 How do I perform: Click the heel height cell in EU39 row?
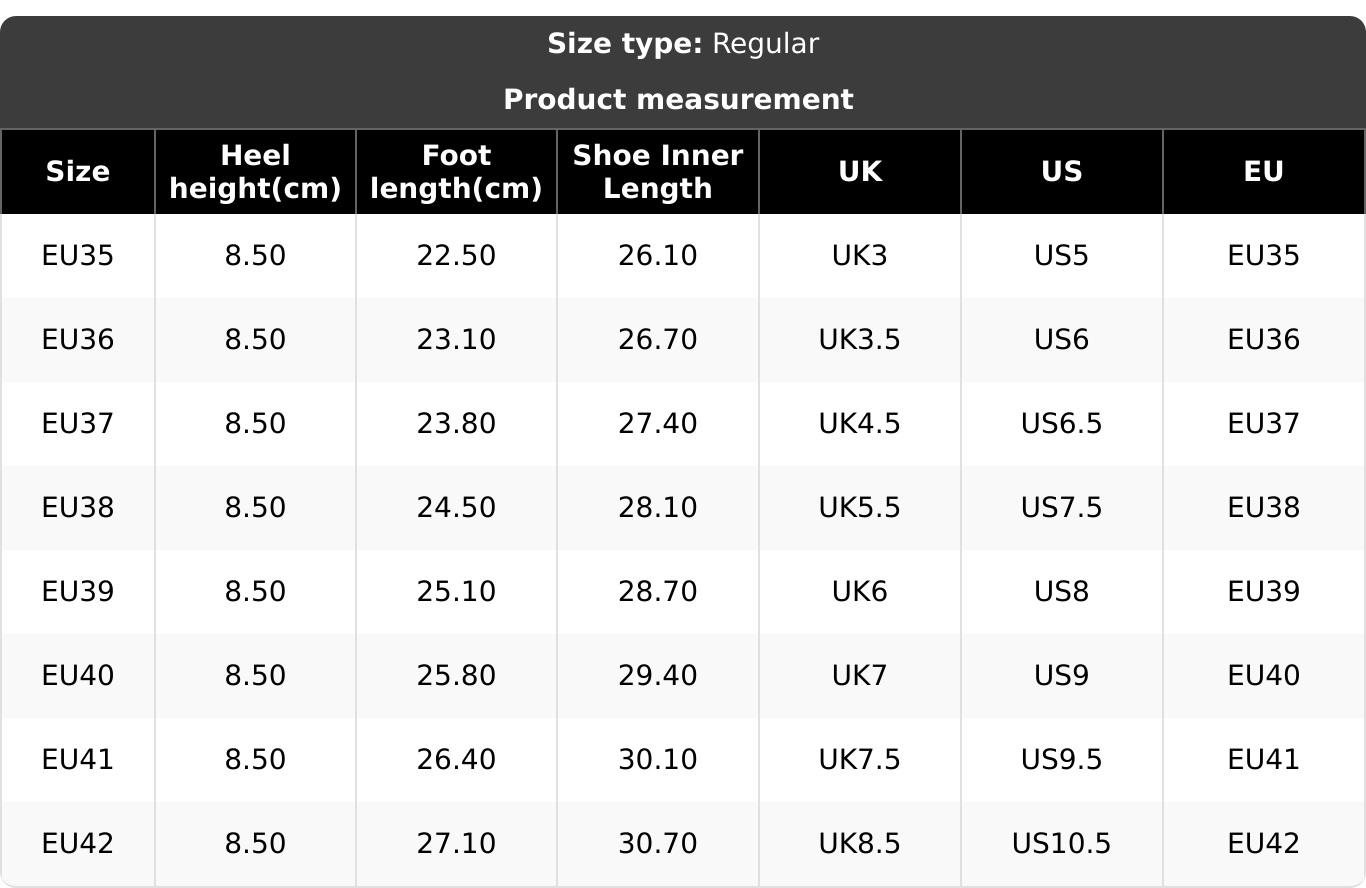click(255, 592)
